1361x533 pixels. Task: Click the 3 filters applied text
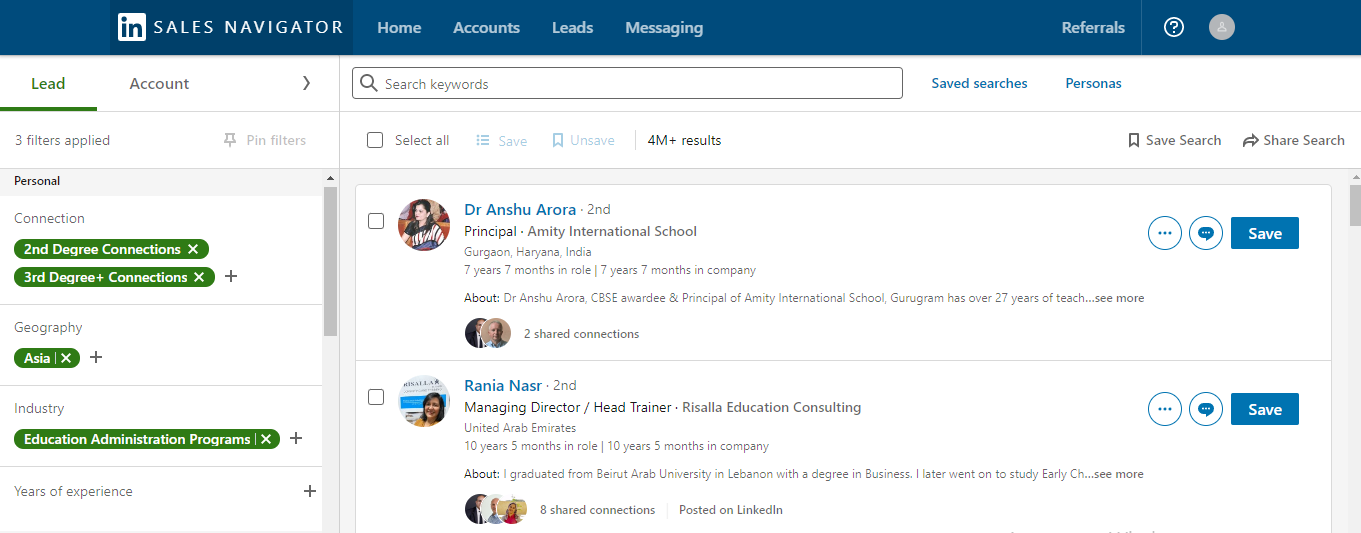click(x=62, y=140)
